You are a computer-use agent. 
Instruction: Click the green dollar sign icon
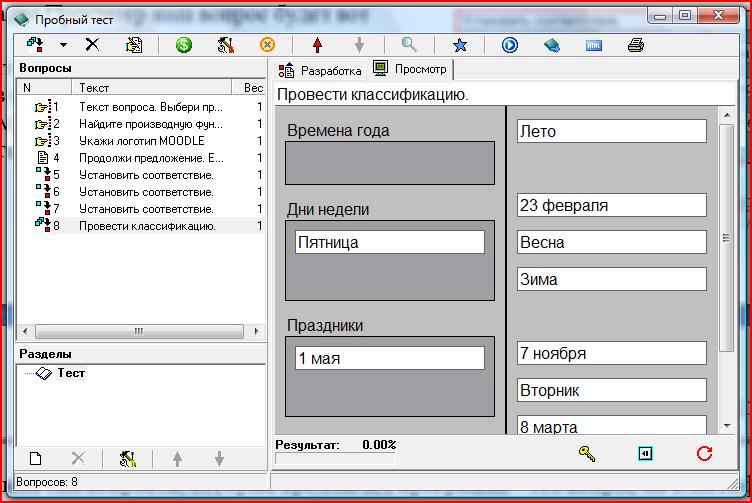(184, 45)
